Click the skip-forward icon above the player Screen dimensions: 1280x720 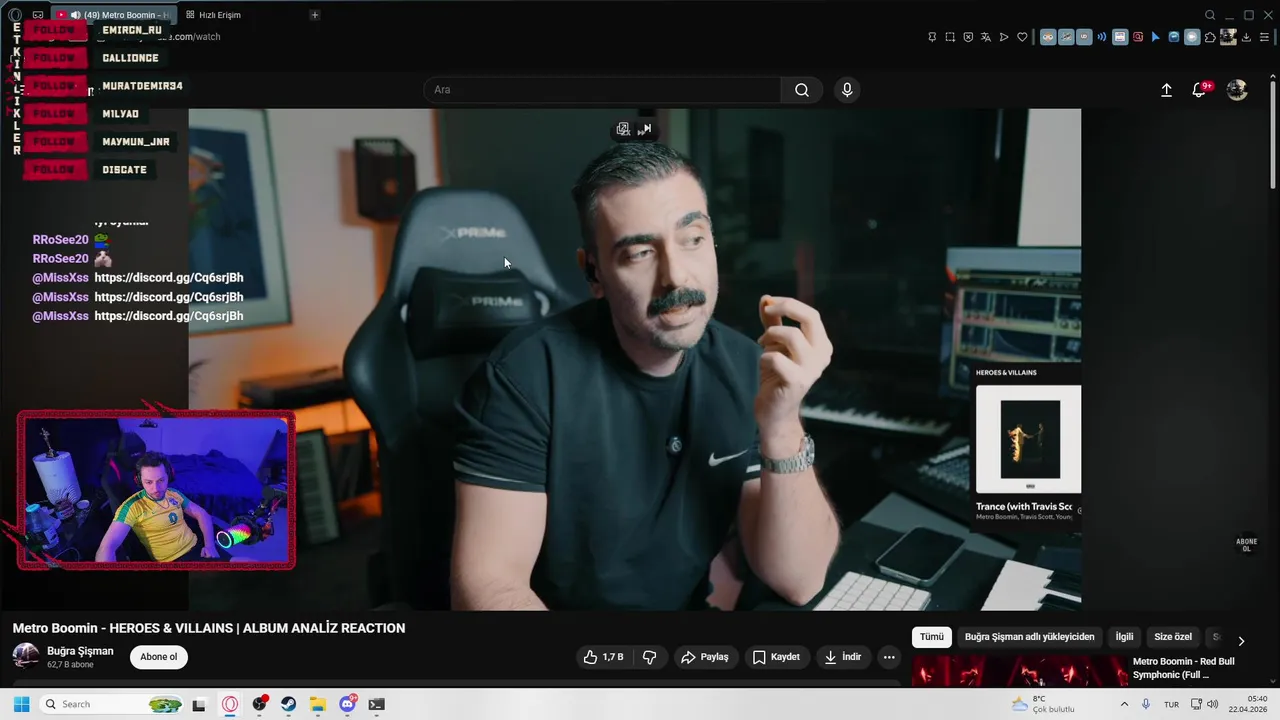coord(645,129)
